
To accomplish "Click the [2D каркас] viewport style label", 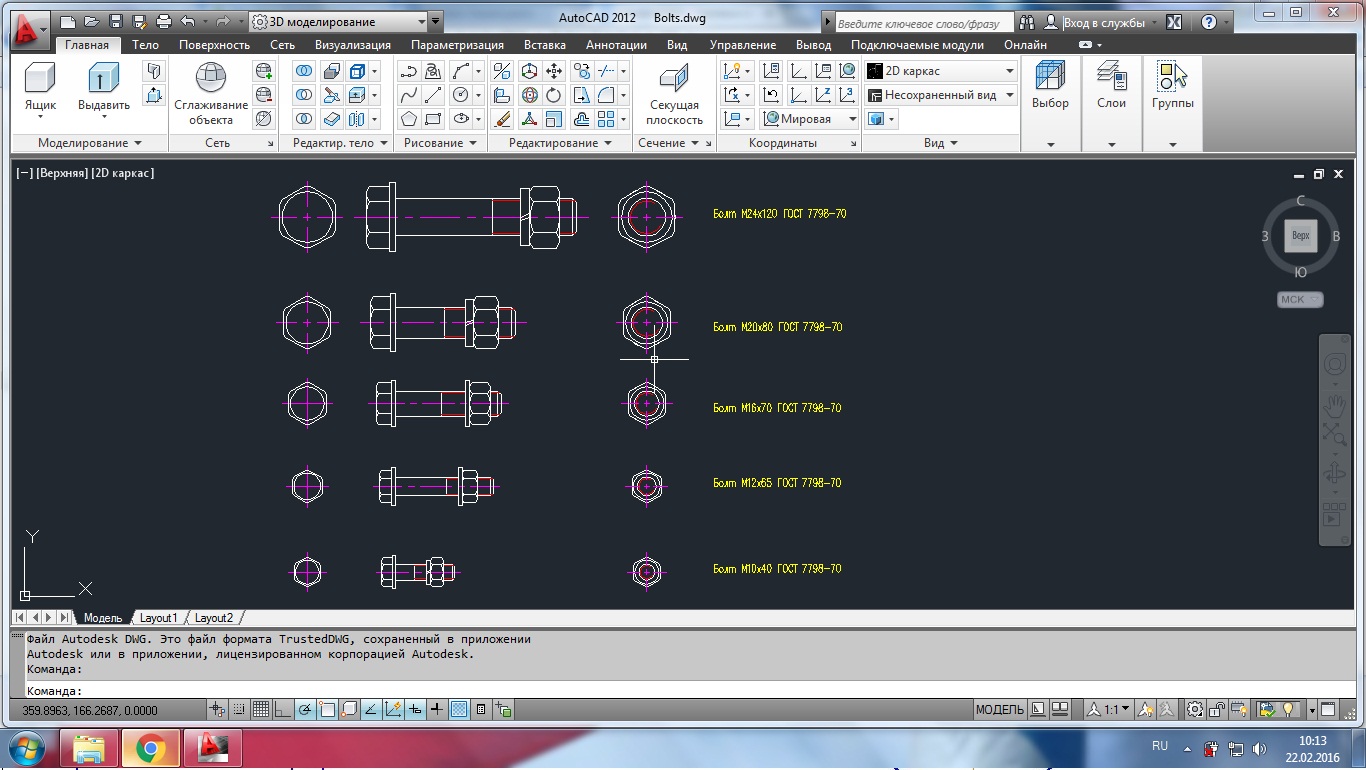I will pyautogui.click(x=122, y=173).
